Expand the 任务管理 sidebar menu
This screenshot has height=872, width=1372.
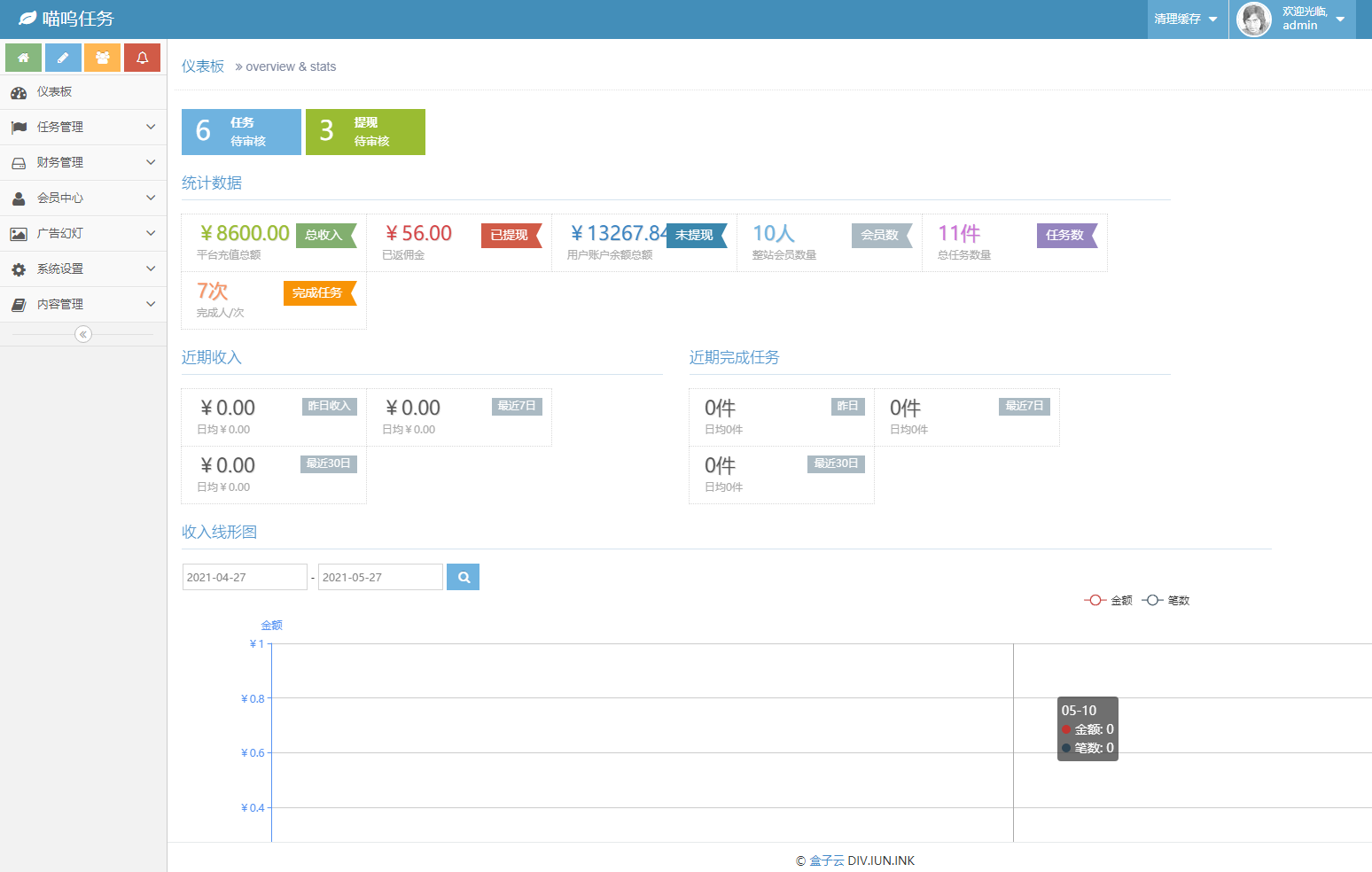coord(83,127)
